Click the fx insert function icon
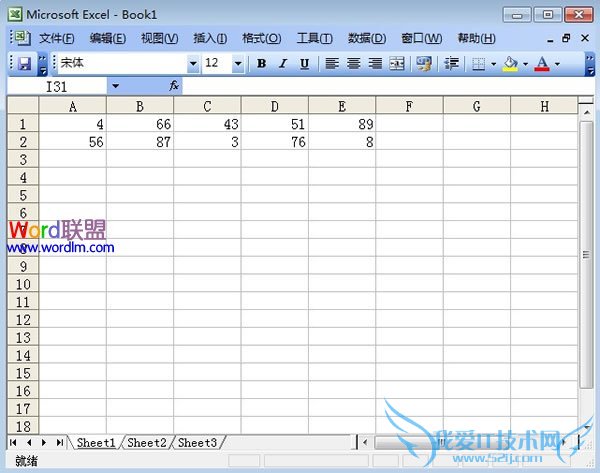600x473 pixels. 174,86
